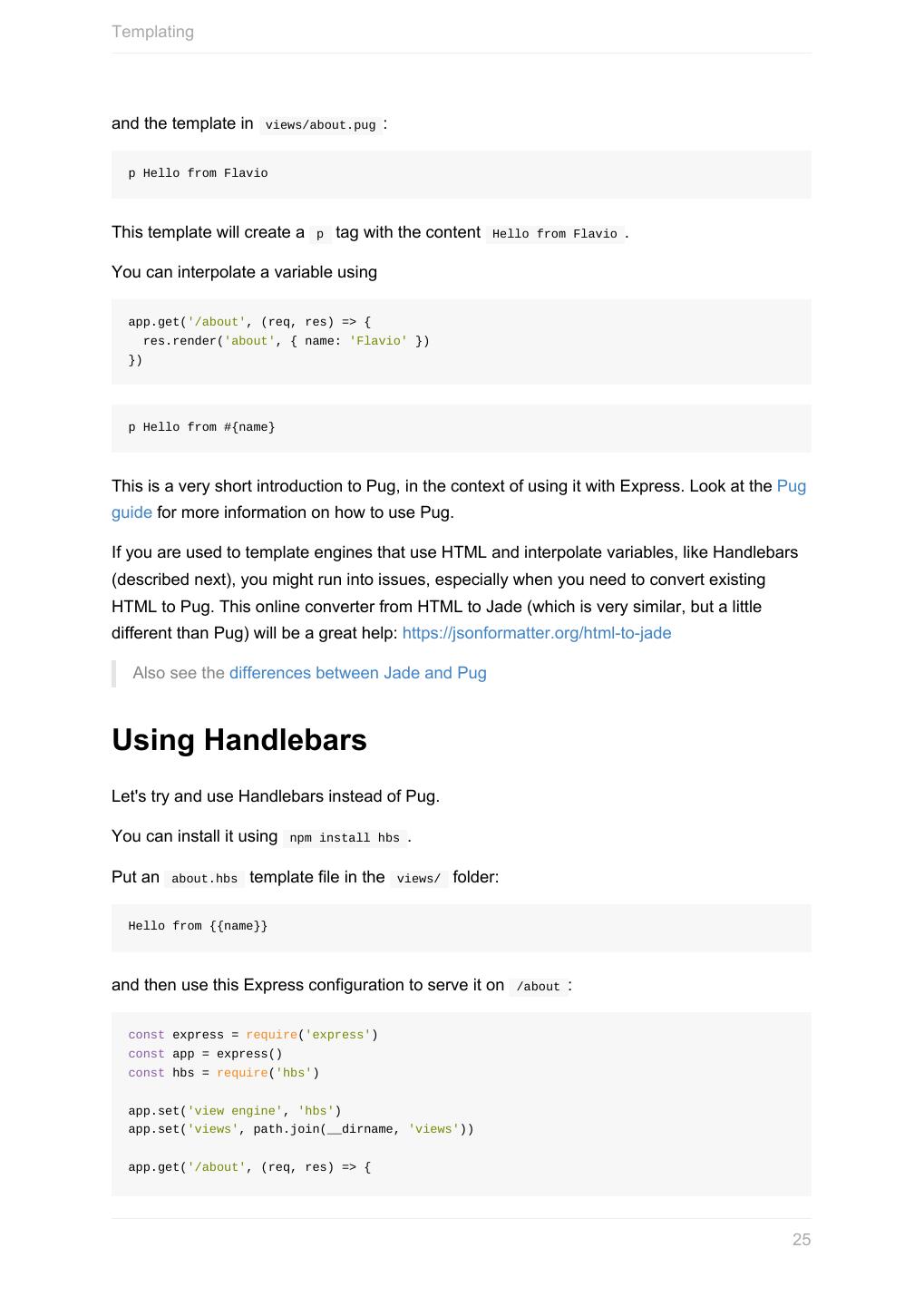Click the 'p Hello from Flavio' code block
Image resolution: width=924 pixels, height=1306 pixels.
point(198,173)
